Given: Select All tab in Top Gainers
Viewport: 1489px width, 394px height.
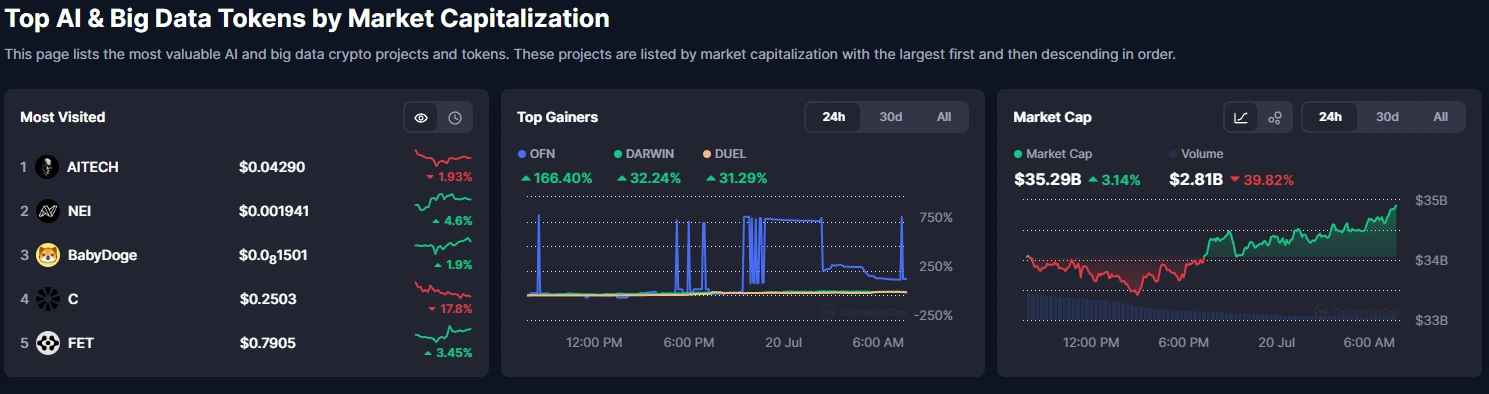Looking at the screenshot, I should [943, 117].
